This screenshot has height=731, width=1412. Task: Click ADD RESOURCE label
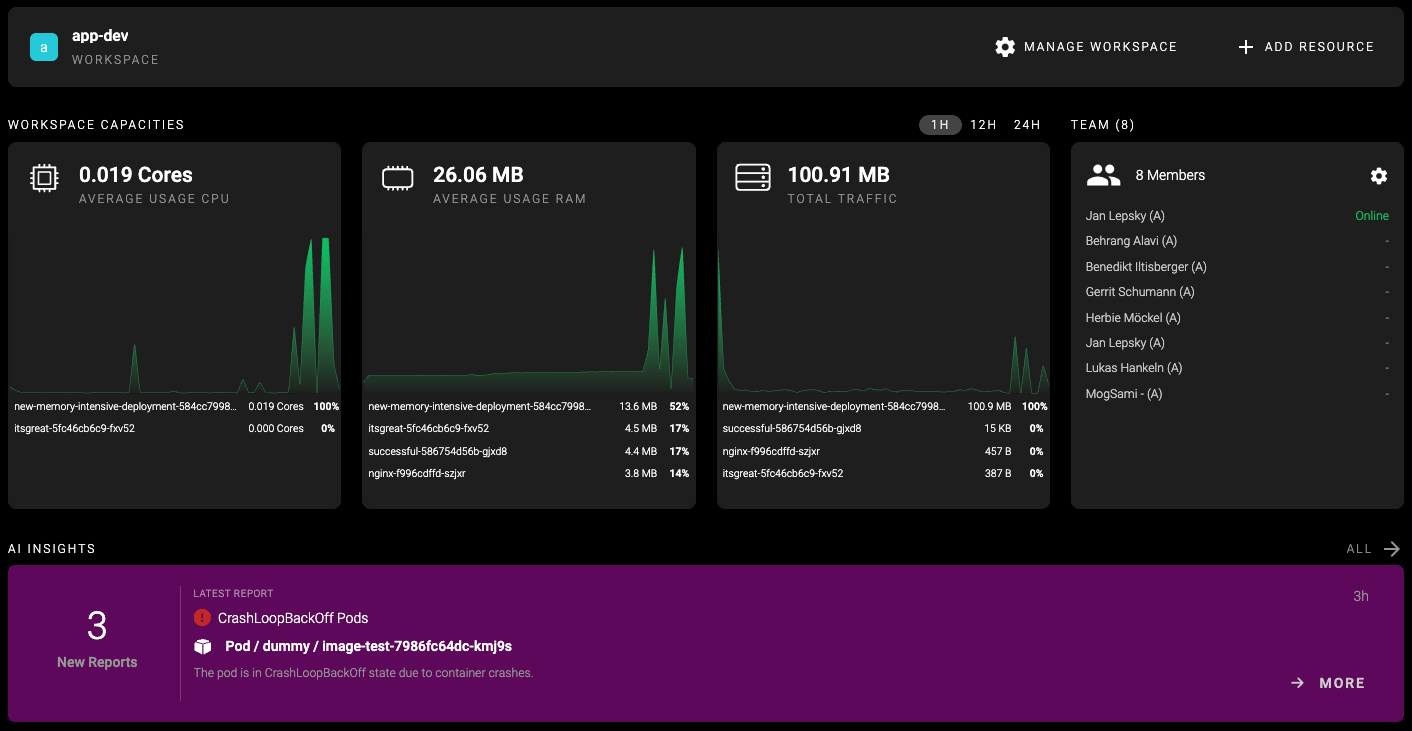click(1319, 47)
